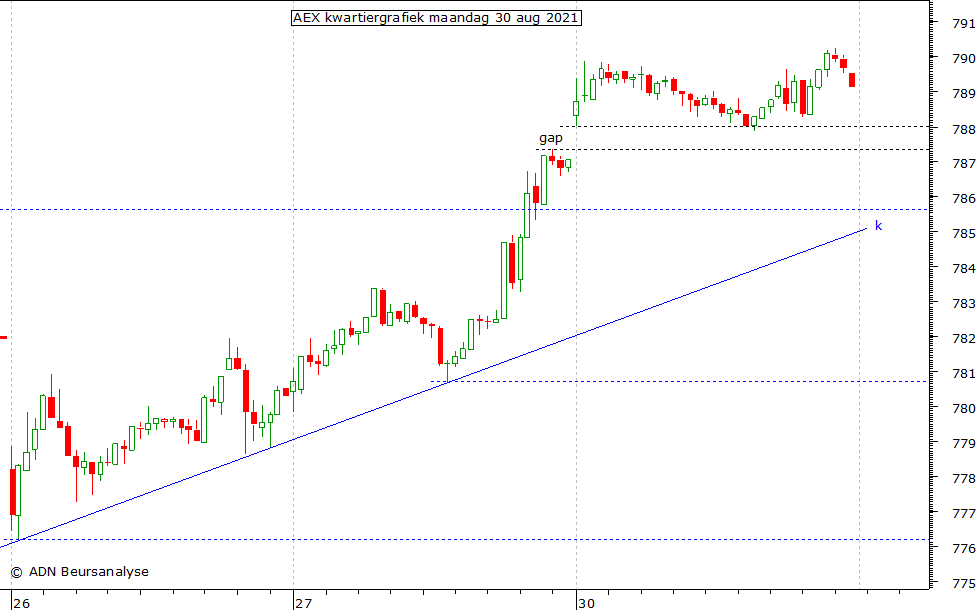The height and width of the screenshot is (610, 980).
Task: Click the blue trendline label 'k'
Action: point(878,226)
